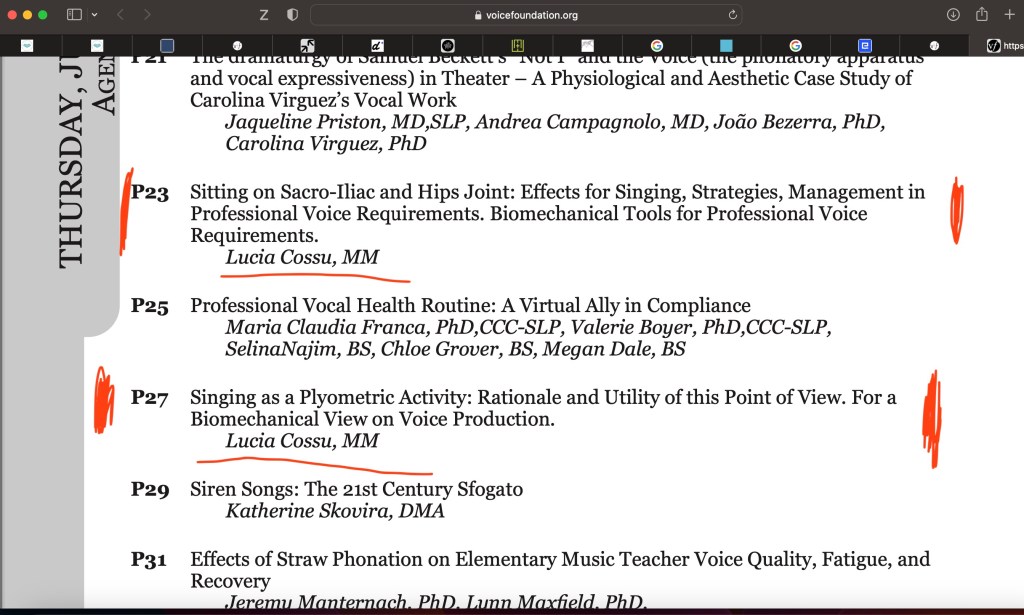Open the sidebar tab groups dropdown arrow
This screenshot has height=615, width=1024.
(94, 15)
